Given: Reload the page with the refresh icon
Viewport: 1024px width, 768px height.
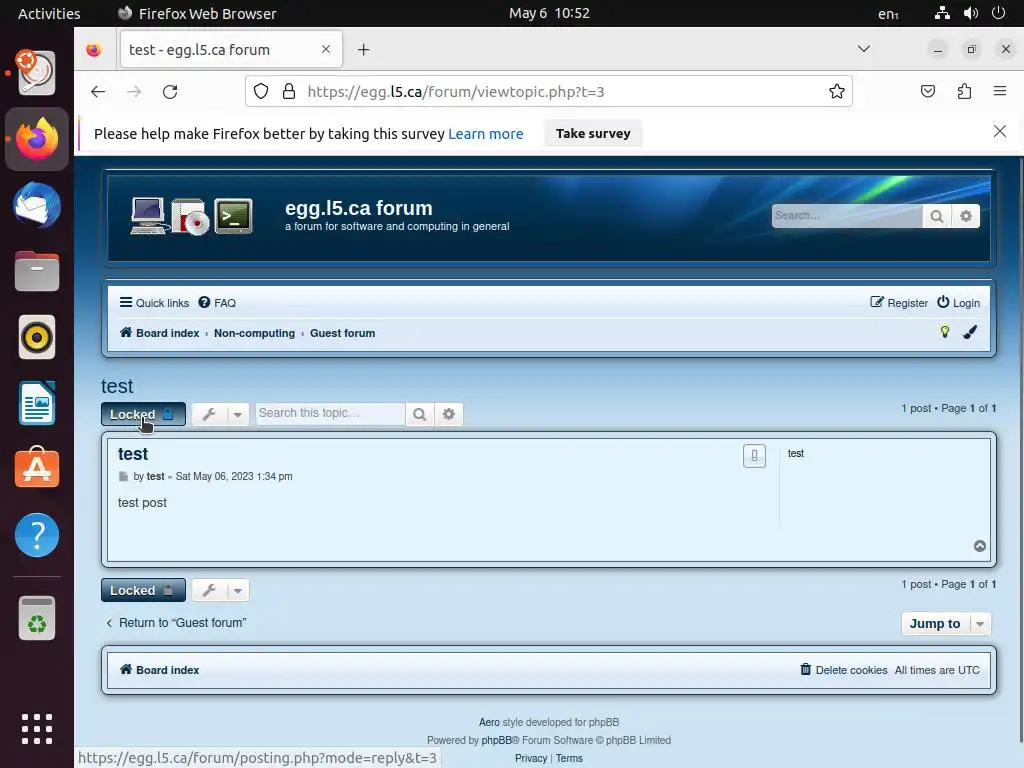Looking at the screenshot, I should click(x=170, y=91).
